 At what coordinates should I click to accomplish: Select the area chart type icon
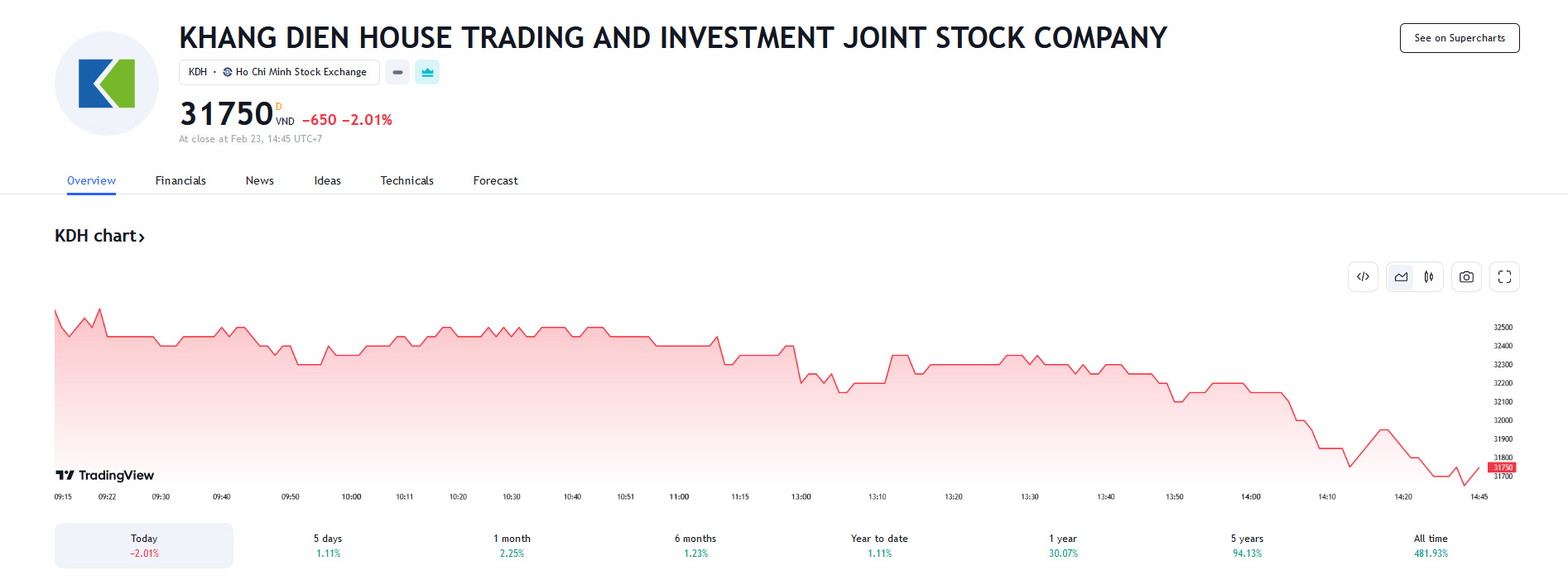pos(1401,276)
